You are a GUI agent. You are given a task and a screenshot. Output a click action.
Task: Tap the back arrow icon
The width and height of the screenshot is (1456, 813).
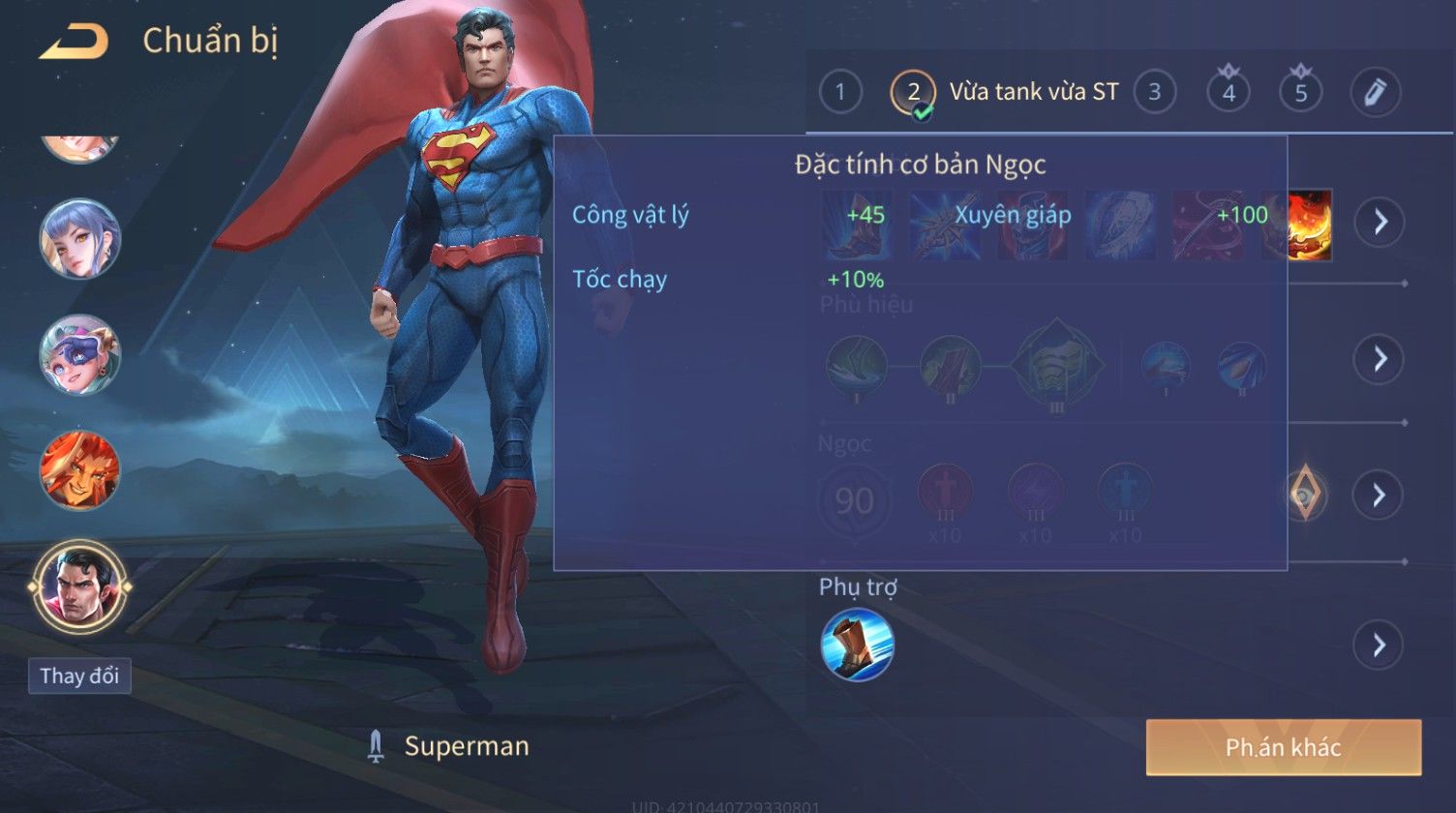(x=74, y=42)
